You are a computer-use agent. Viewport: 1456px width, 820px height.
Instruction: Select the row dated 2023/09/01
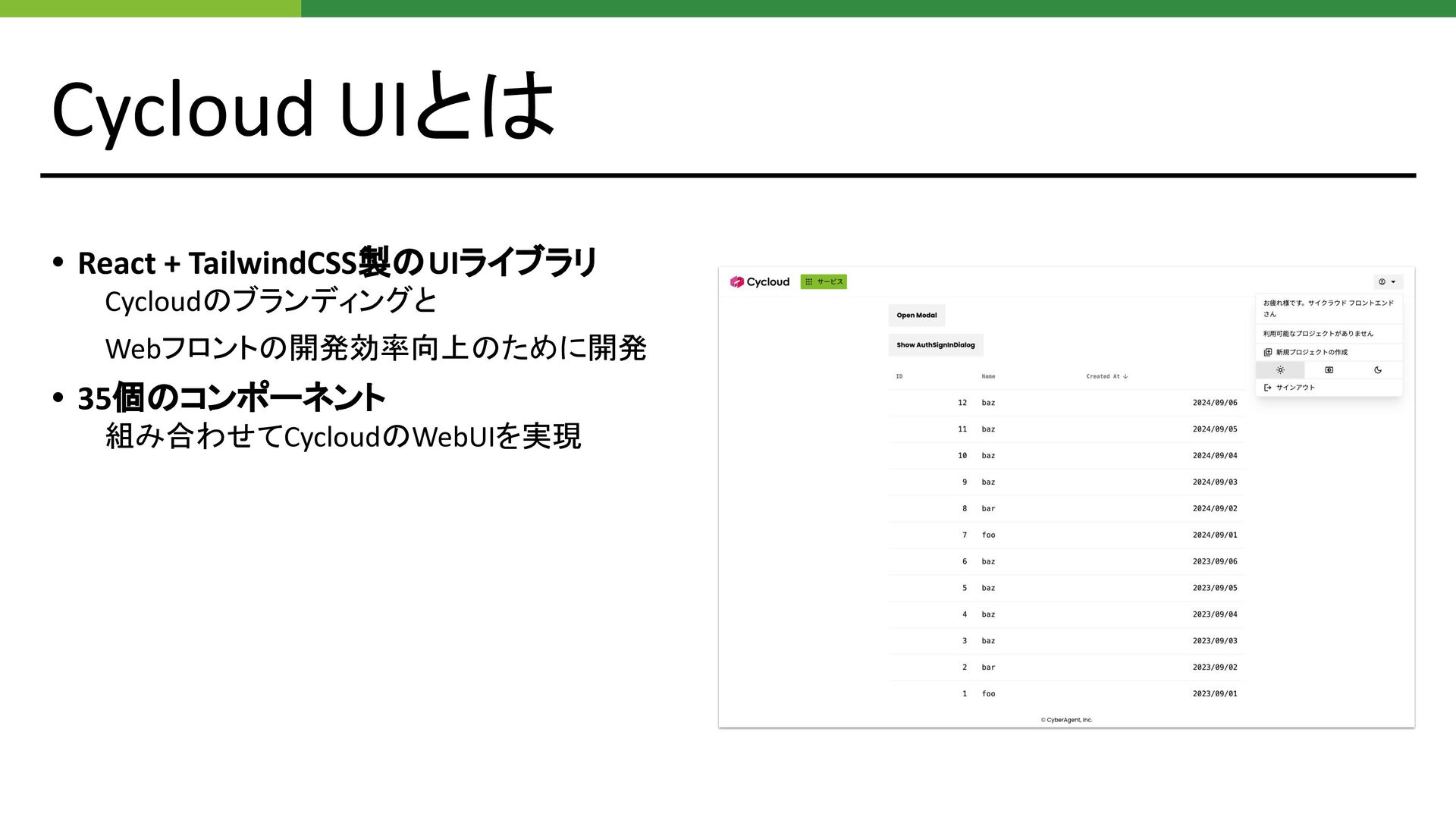[1214, 693]
